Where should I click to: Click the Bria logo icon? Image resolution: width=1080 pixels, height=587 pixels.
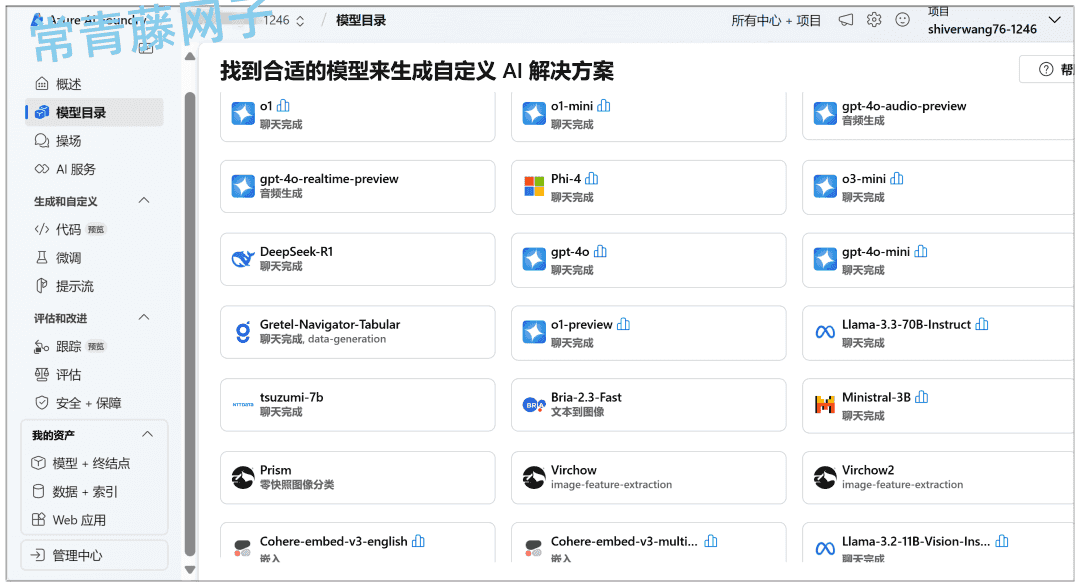[x=534, y=405]
